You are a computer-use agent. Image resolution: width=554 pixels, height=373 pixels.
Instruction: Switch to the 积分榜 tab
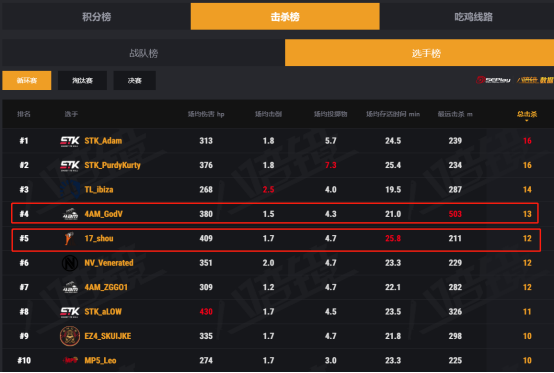(x=96, y=17)
